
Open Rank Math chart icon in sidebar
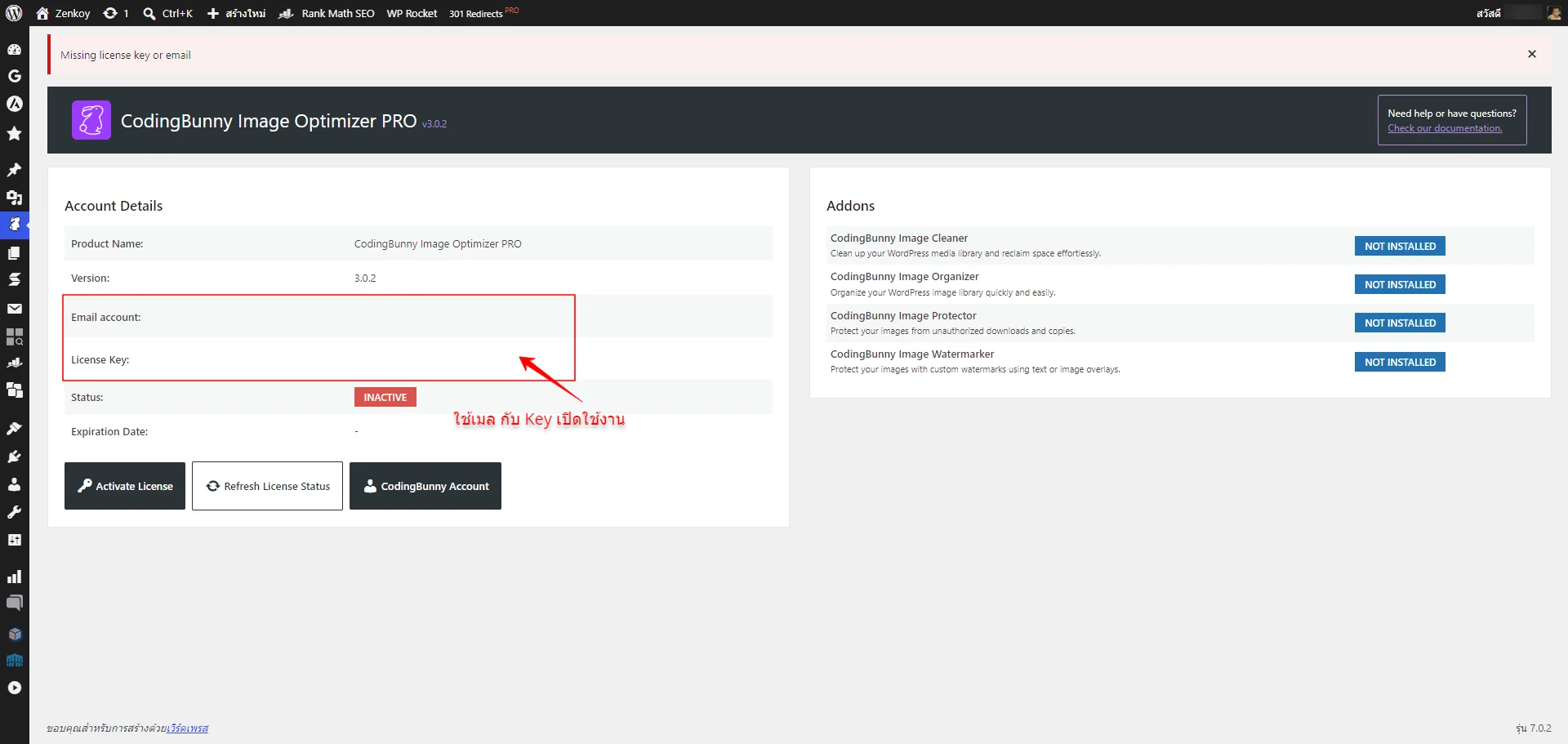point(14,363)
